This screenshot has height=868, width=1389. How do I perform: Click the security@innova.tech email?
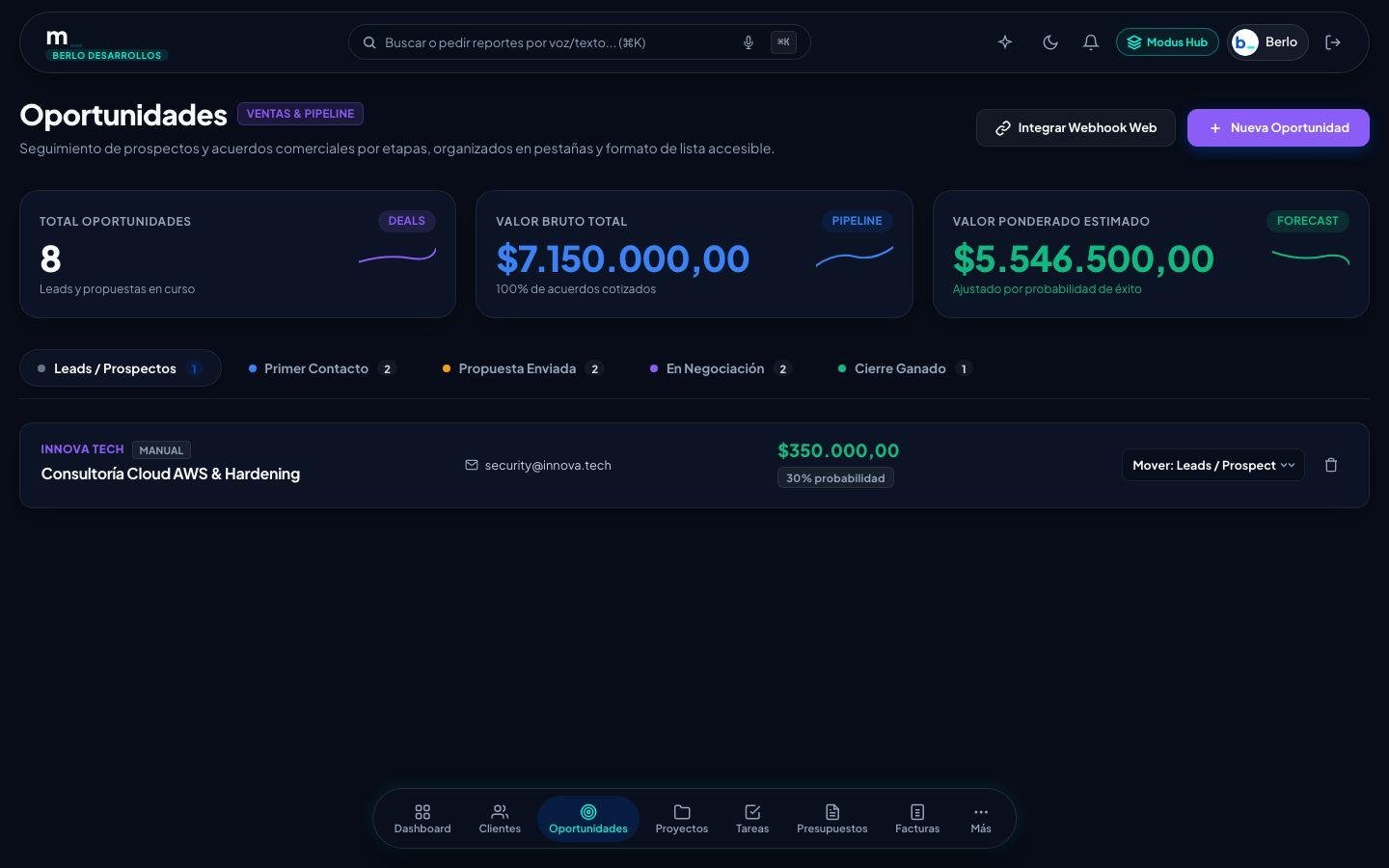[x=548, y=465]
